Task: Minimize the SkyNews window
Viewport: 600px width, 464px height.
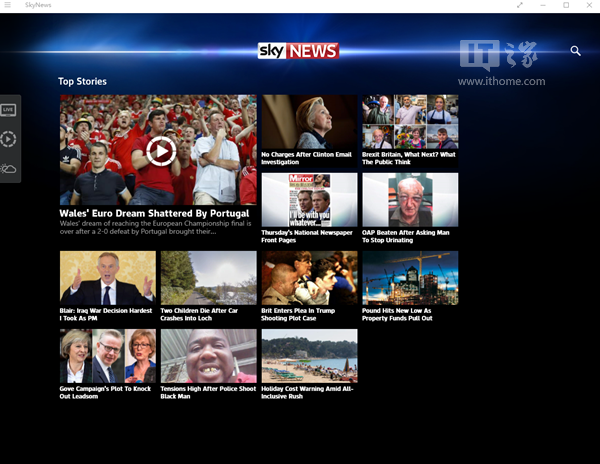Action: (x=543, y=5)
